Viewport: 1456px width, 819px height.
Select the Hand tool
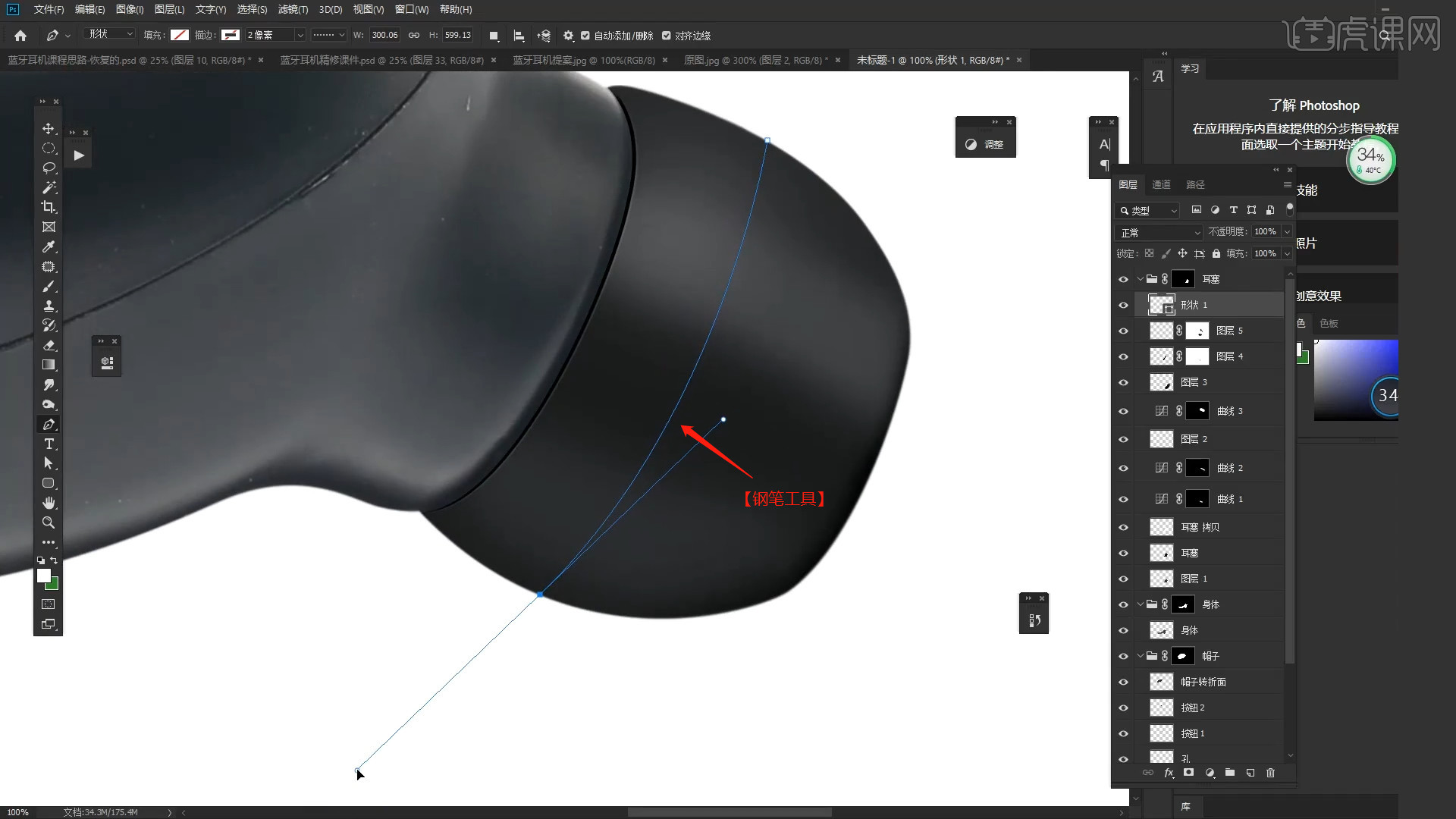point(49,503)
